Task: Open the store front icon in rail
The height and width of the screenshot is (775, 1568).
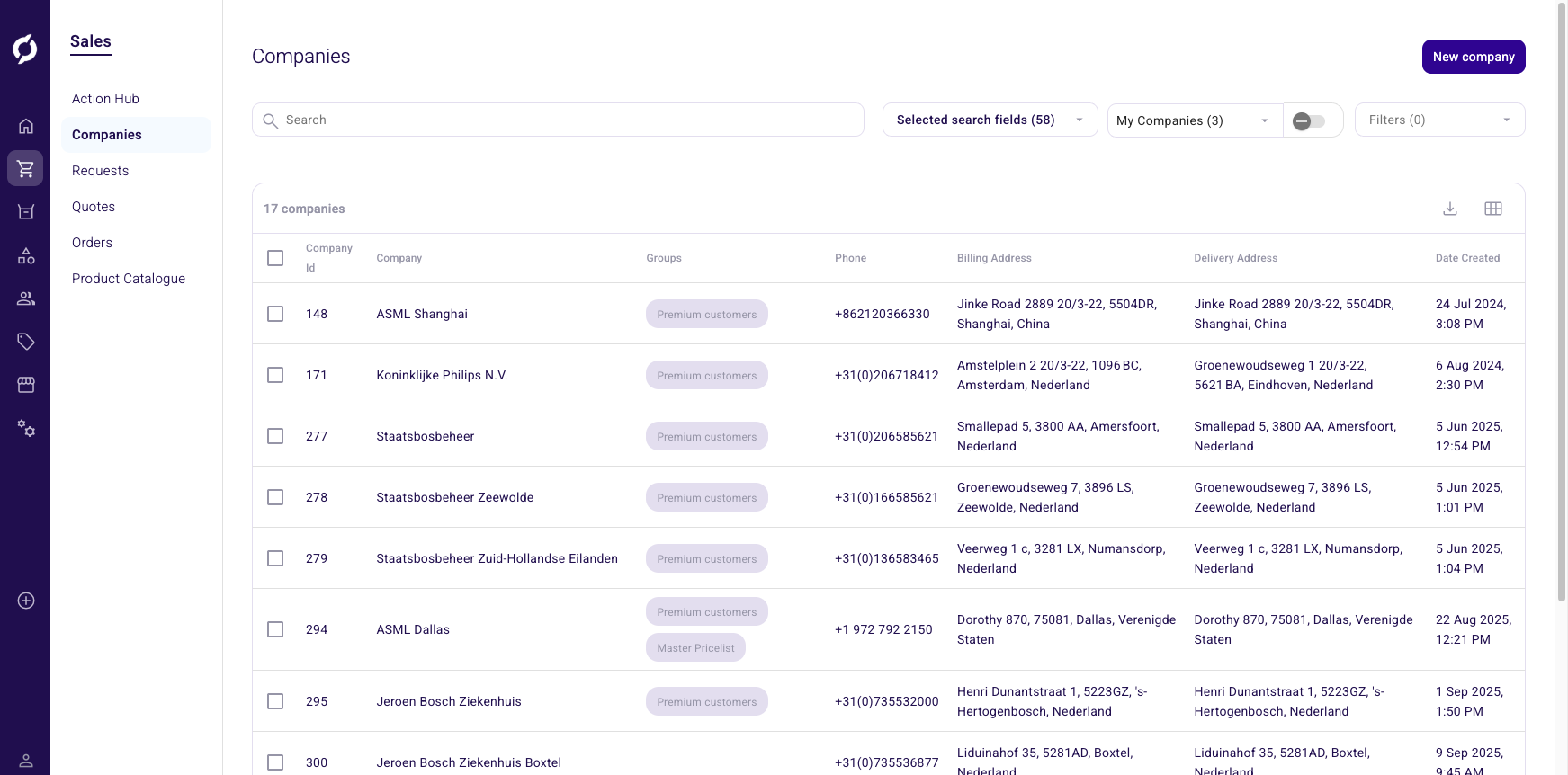Action: tap(26, 385)
